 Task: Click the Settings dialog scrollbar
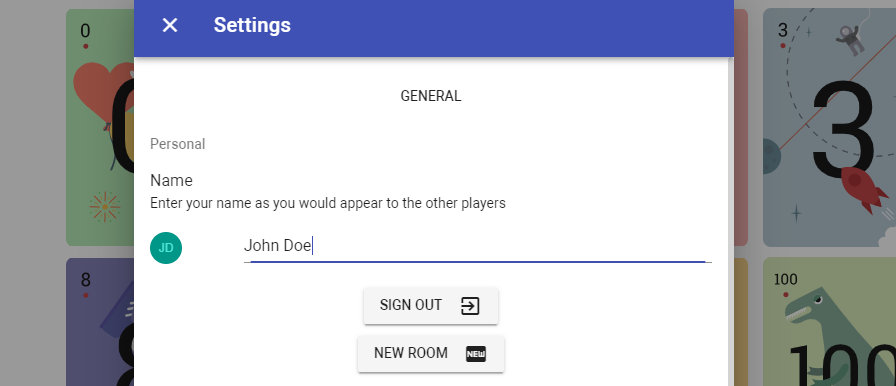tap(730, 222)
